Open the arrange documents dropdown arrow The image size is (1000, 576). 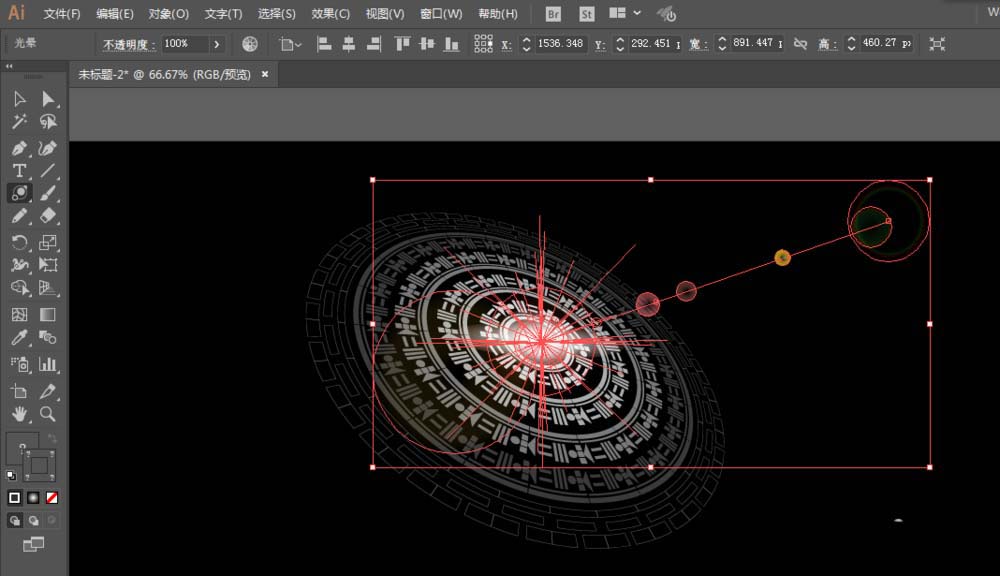pos(637,13)
